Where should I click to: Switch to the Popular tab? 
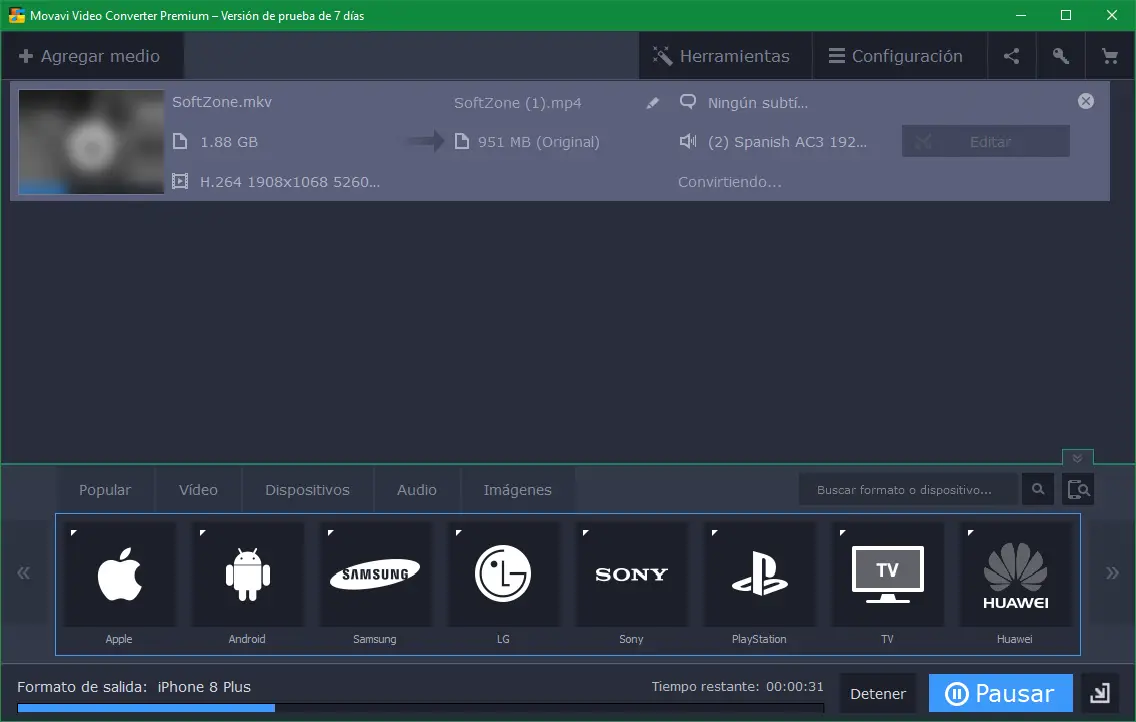coord(105,490)
